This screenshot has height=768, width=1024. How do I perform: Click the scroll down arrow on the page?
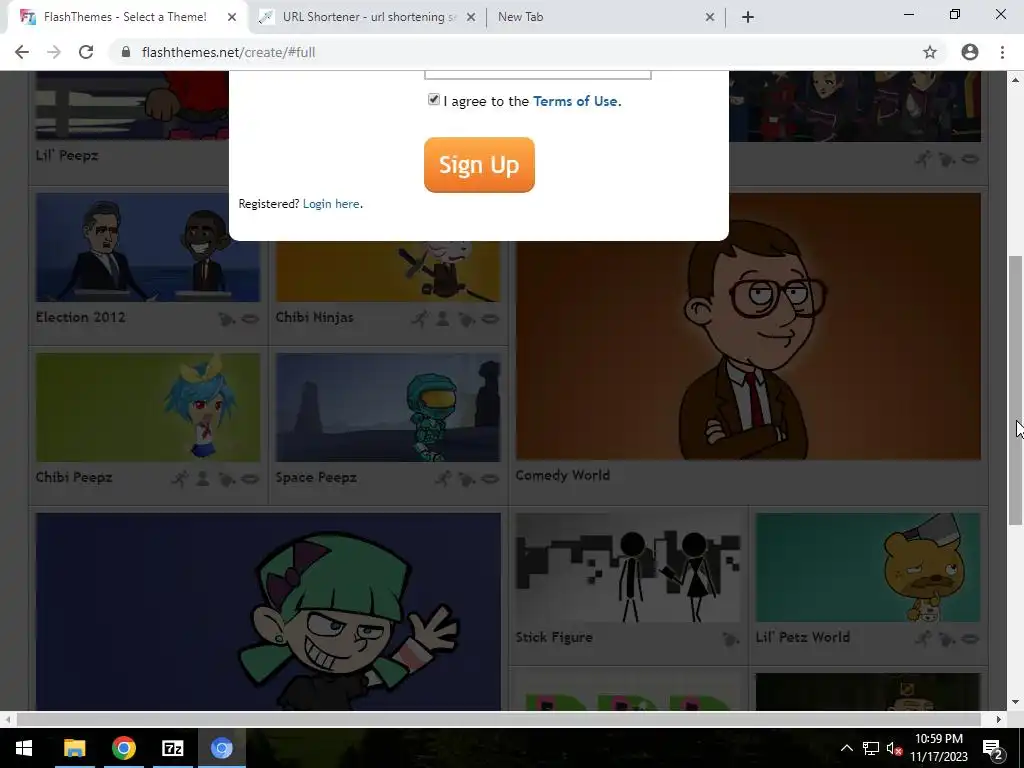(1016, 702)
